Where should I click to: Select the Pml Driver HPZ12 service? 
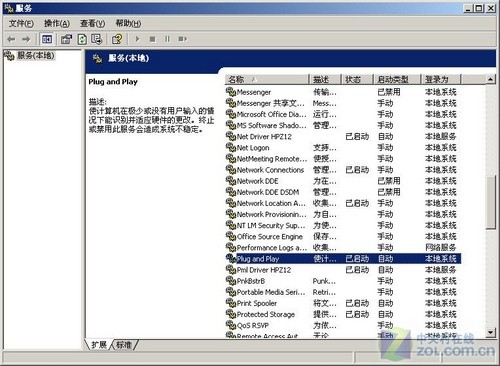coord(264,270)
